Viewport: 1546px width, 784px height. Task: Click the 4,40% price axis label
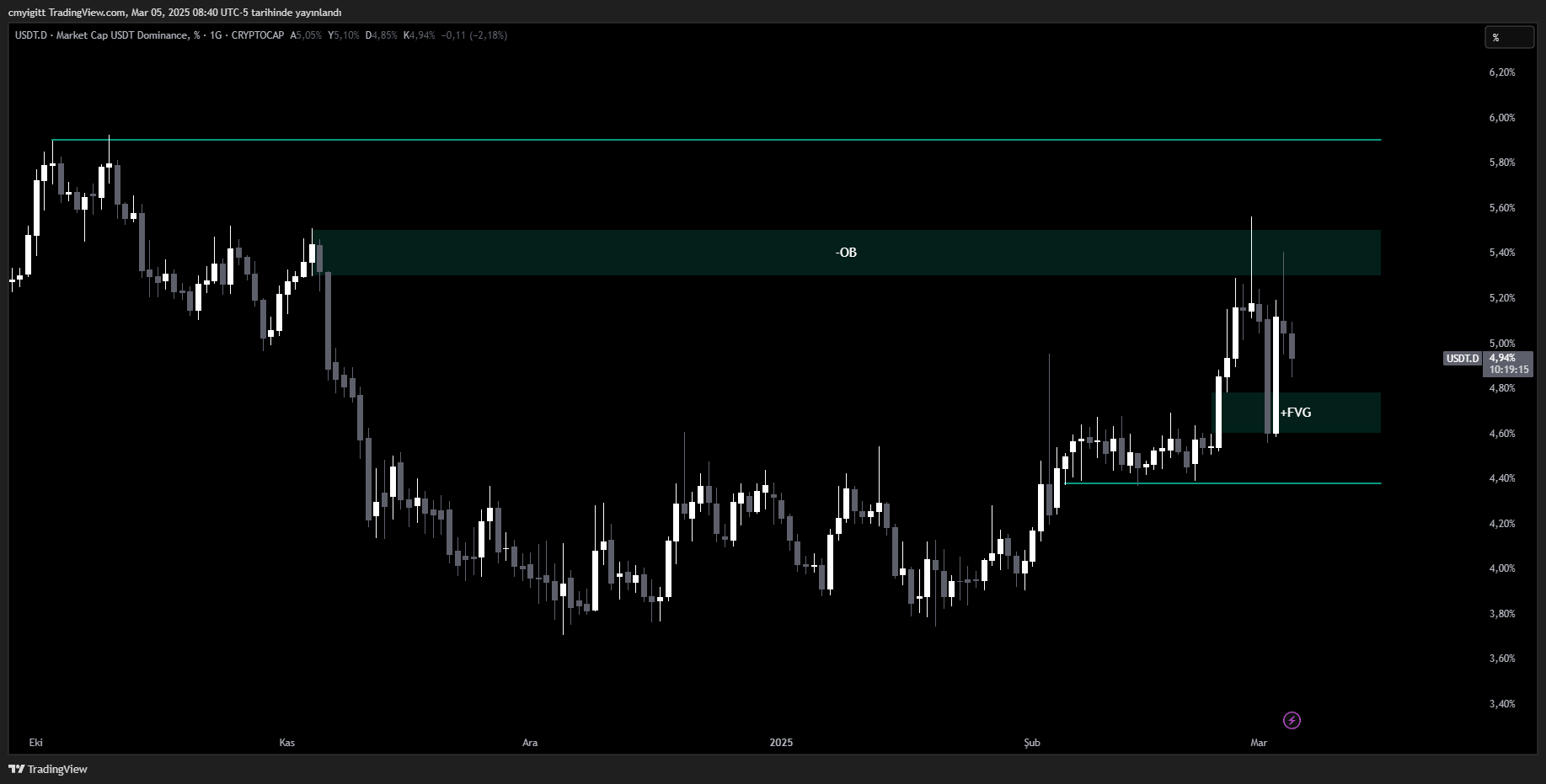(1502, 478)
